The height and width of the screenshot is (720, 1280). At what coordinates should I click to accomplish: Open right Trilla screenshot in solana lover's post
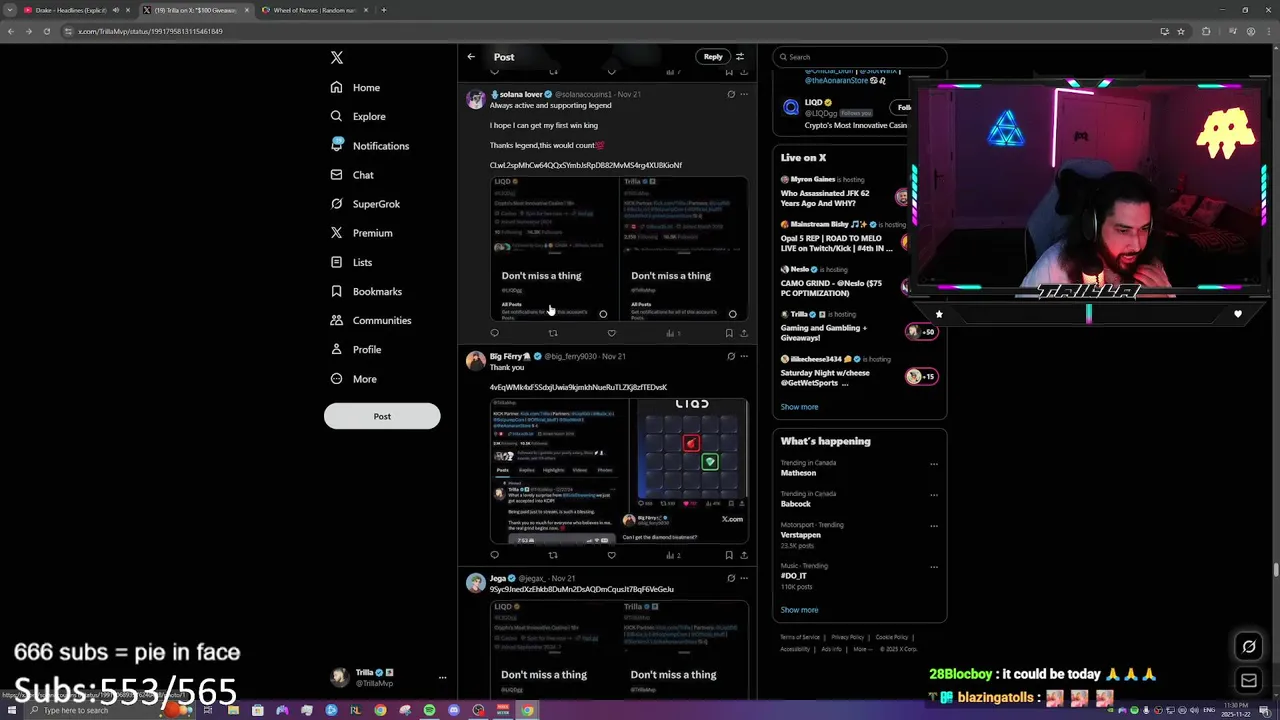(x=684, y=249)
